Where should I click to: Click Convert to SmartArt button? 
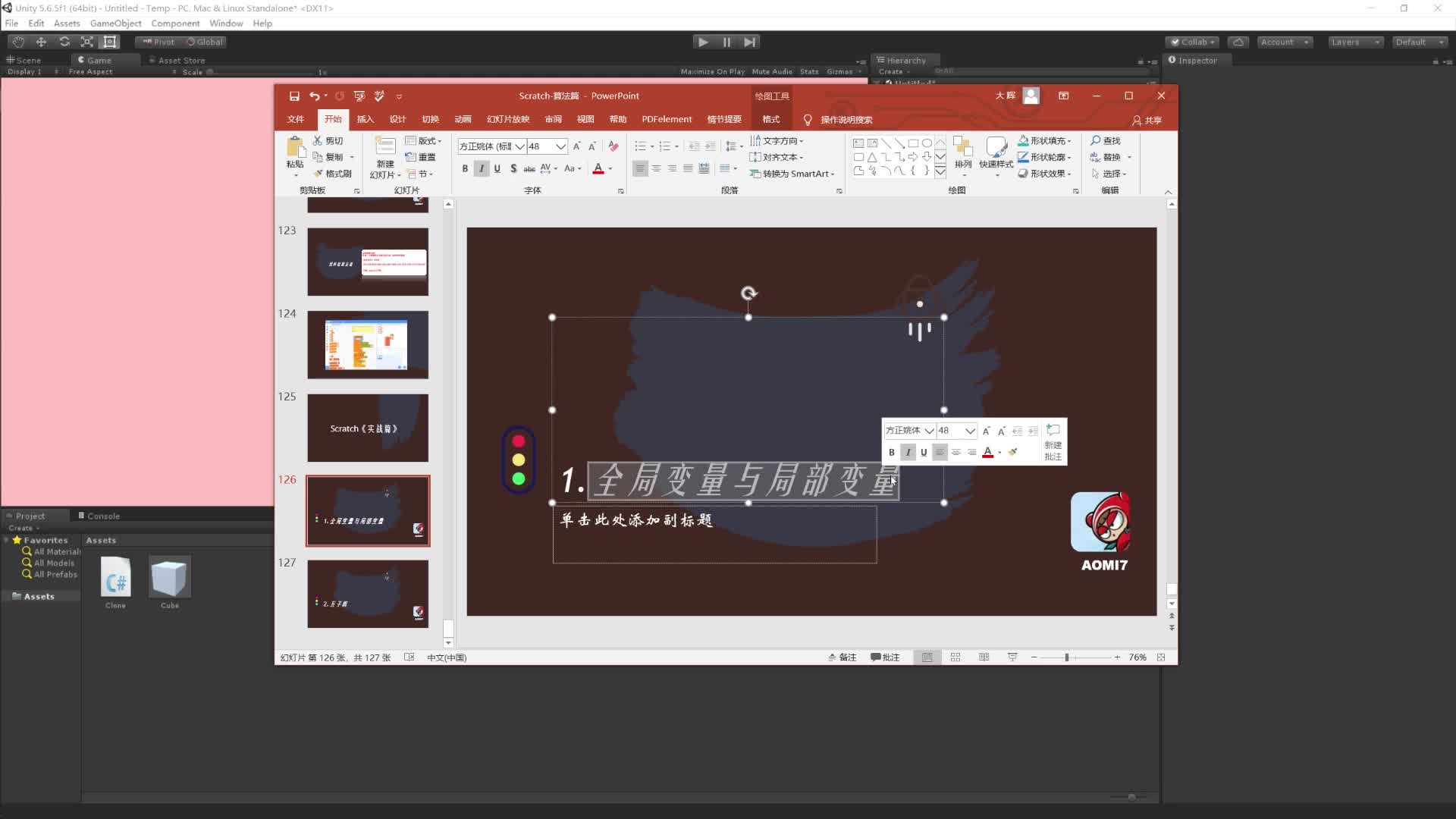pyautogui.click(x=792, y=174)
